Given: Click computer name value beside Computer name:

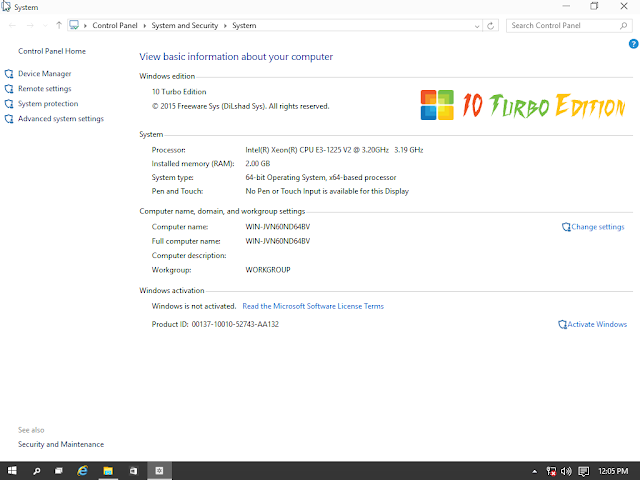Looking at the screenshot, I should pos(278,227).
